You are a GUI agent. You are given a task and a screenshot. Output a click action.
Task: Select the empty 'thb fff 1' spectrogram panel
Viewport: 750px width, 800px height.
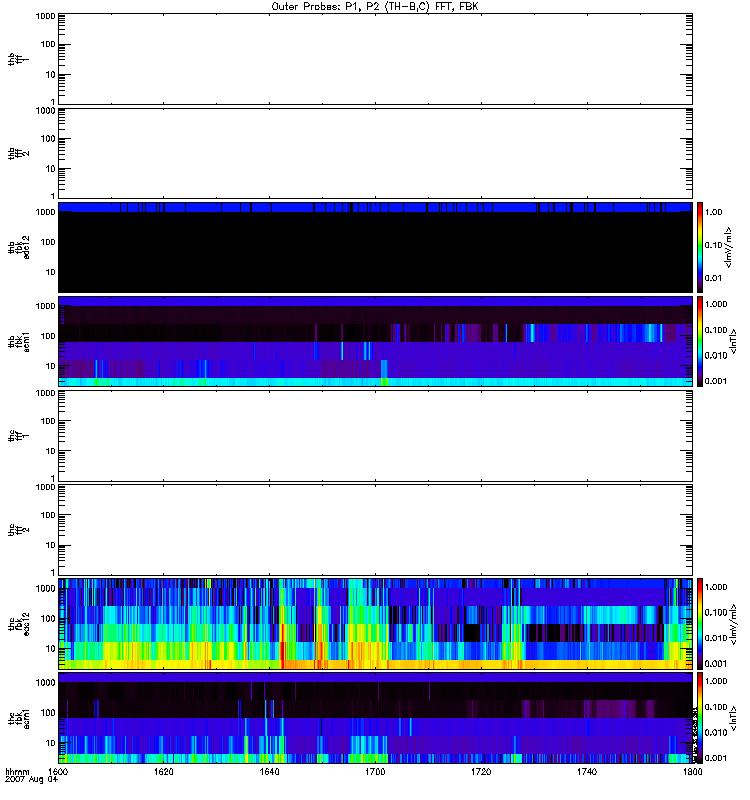point(375,59)
